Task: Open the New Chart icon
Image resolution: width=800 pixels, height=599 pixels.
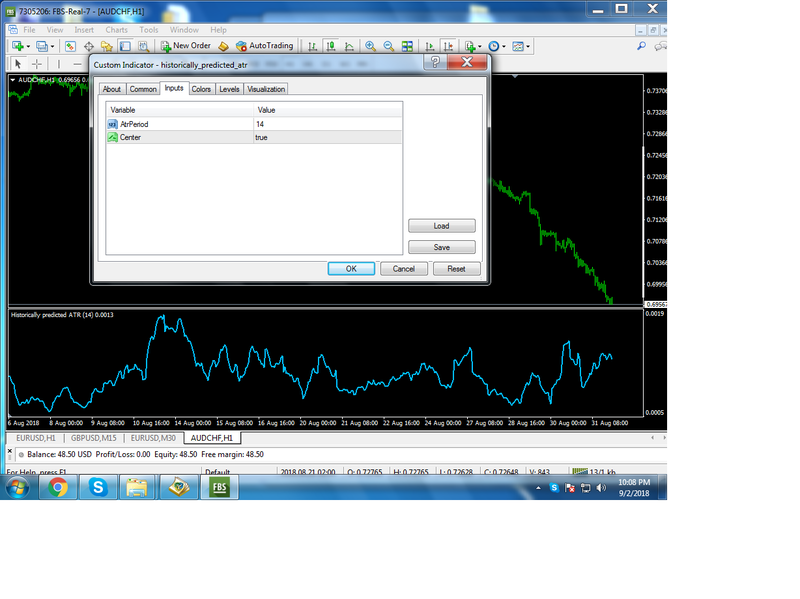Action: [x=17, y=46]
